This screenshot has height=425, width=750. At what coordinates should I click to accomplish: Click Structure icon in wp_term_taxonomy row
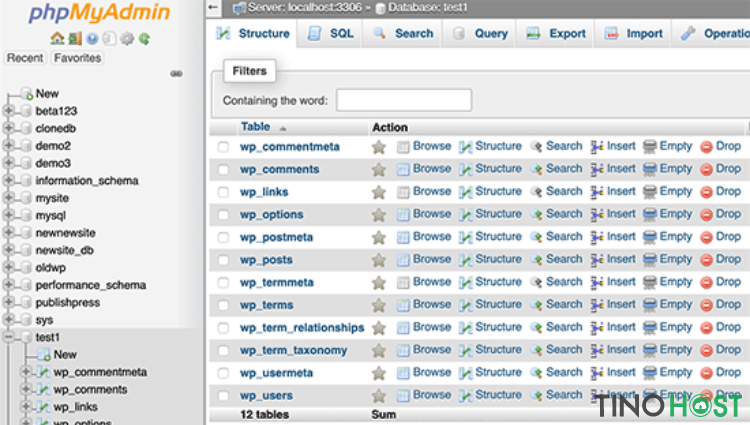pyautogui.click(x=465, y=350)
